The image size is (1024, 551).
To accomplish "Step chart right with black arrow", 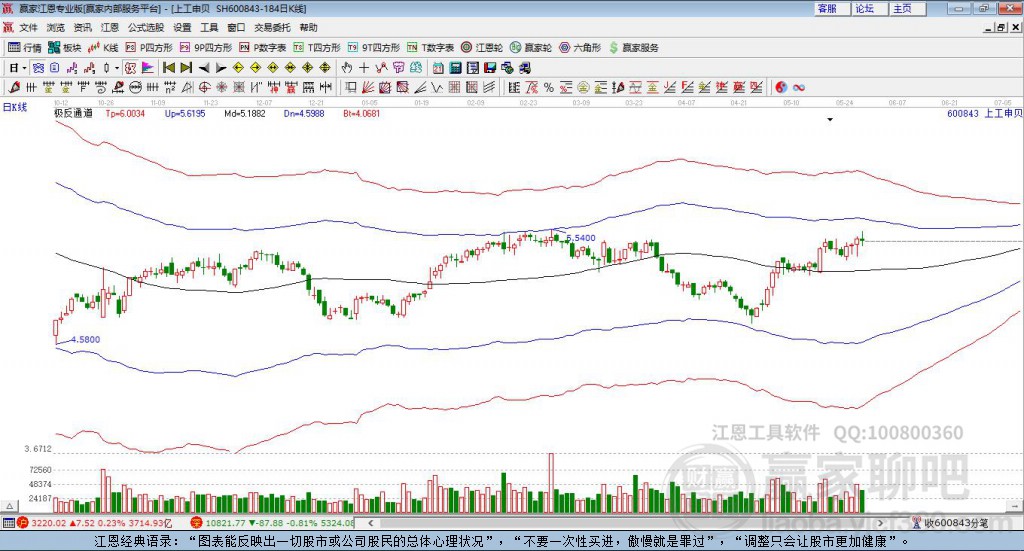I will [x=221, y=68].
